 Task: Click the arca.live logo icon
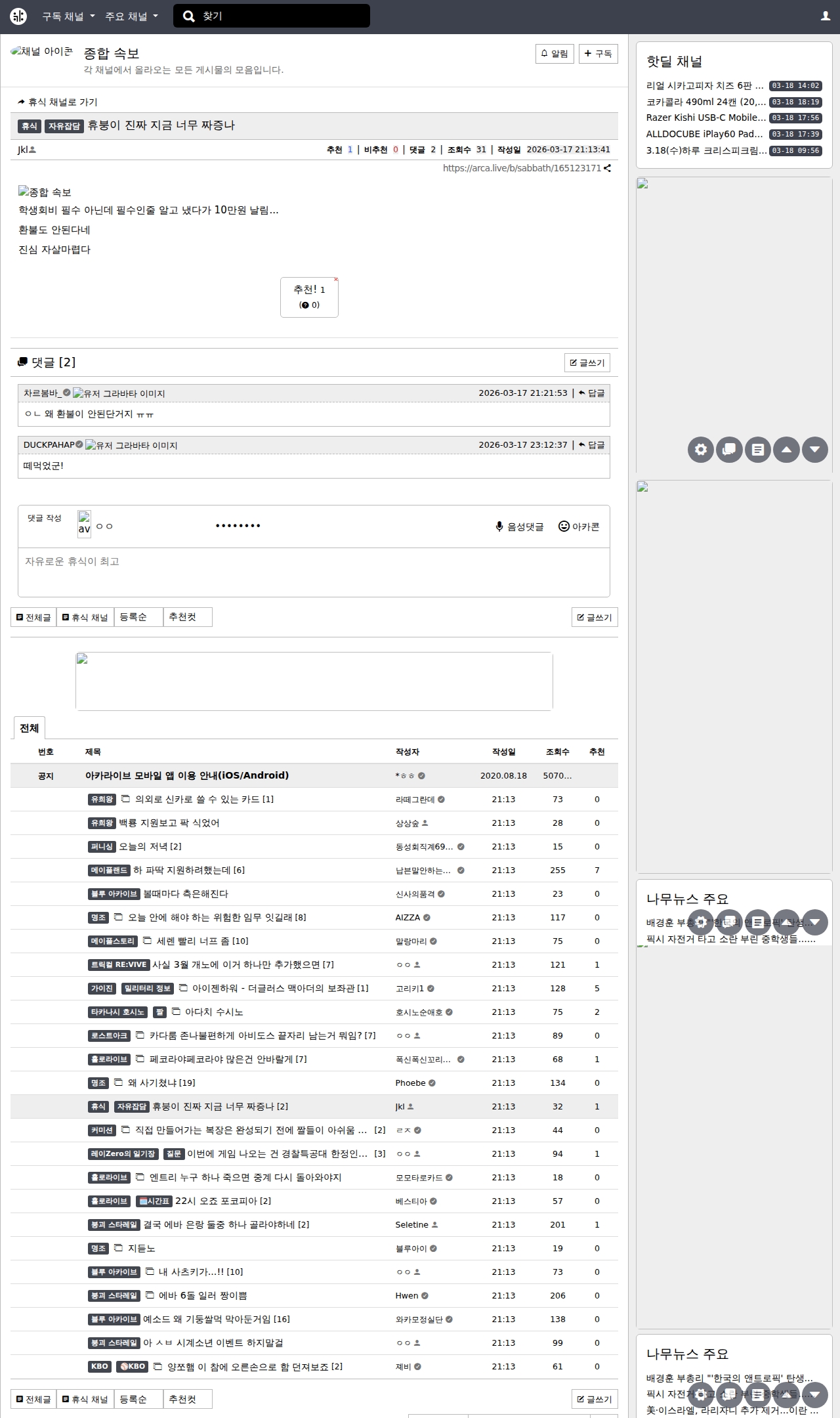(18, 16)
